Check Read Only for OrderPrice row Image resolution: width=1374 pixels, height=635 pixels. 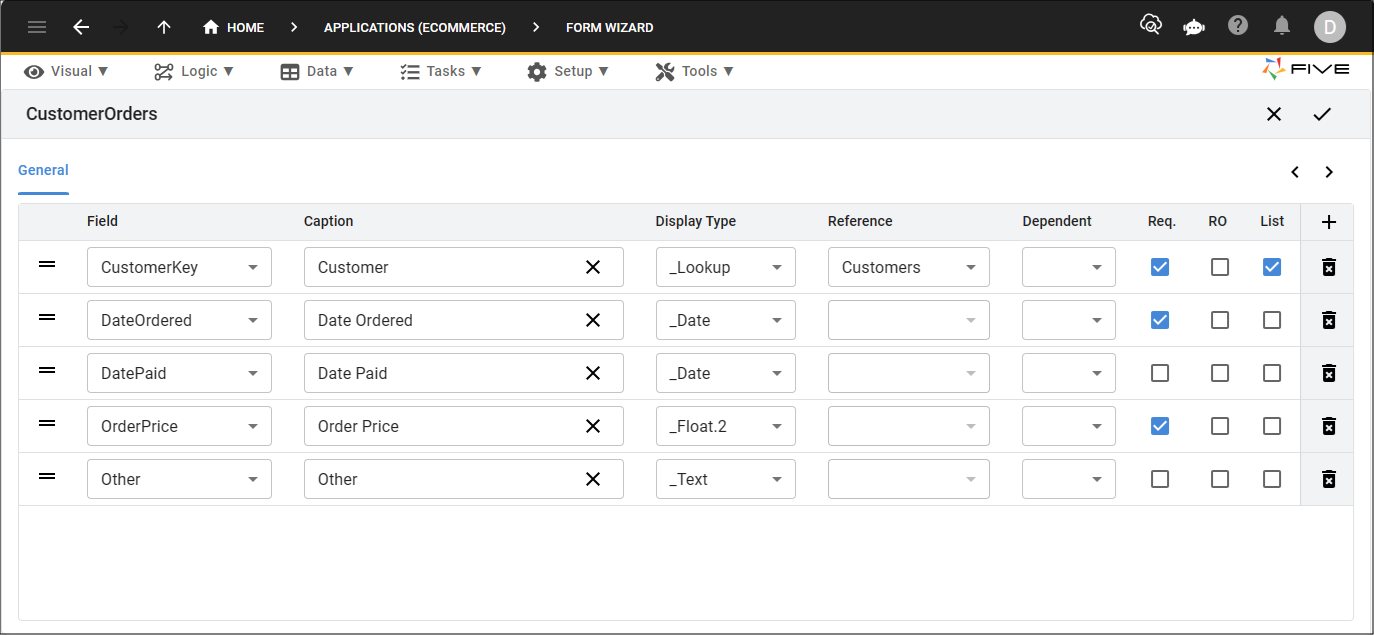click(1220, 426)
